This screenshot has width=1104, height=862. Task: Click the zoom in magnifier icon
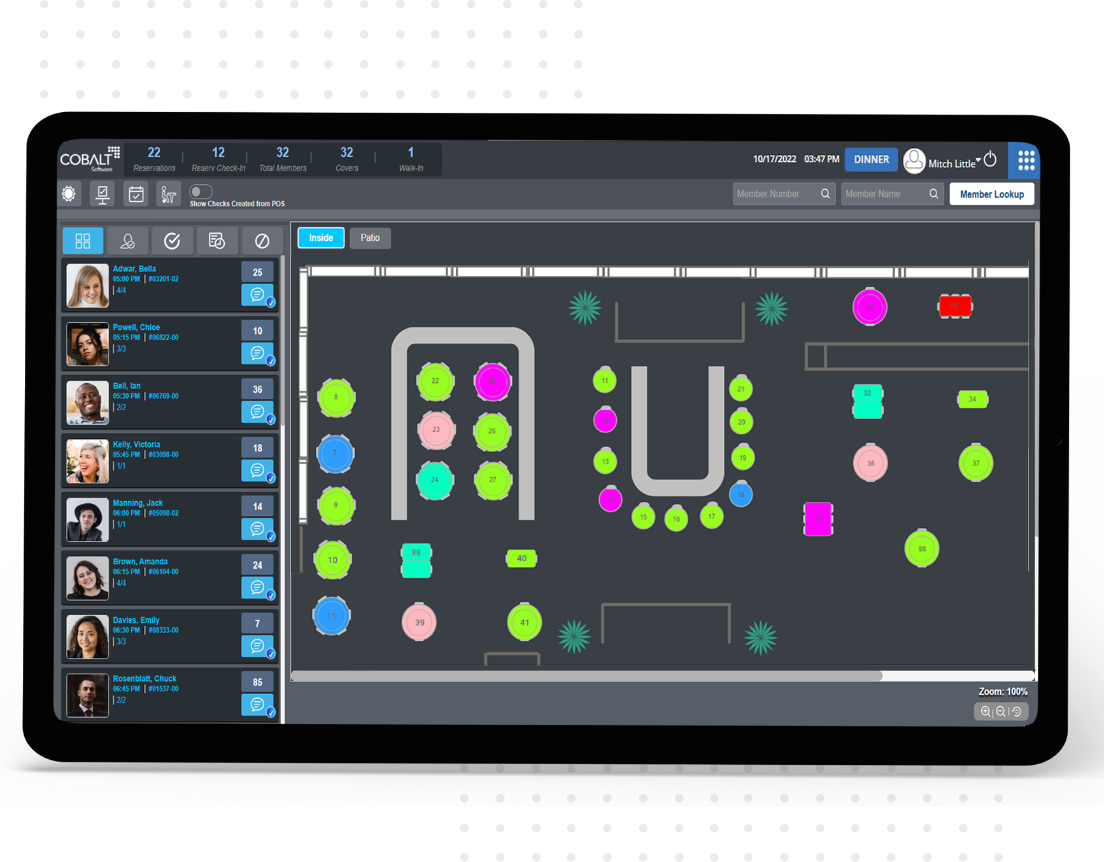[986, 711]
